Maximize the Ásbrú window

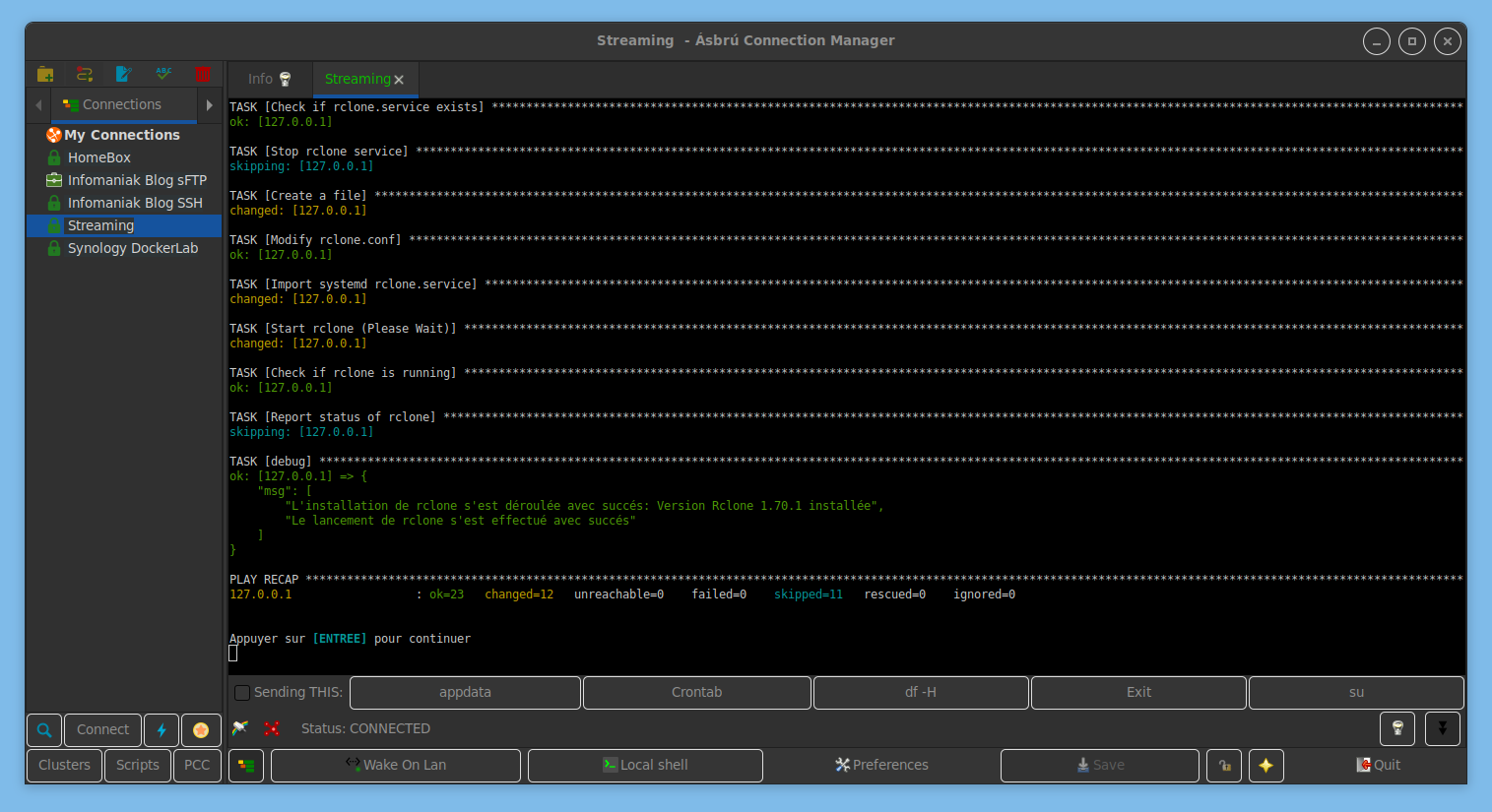1412,41
